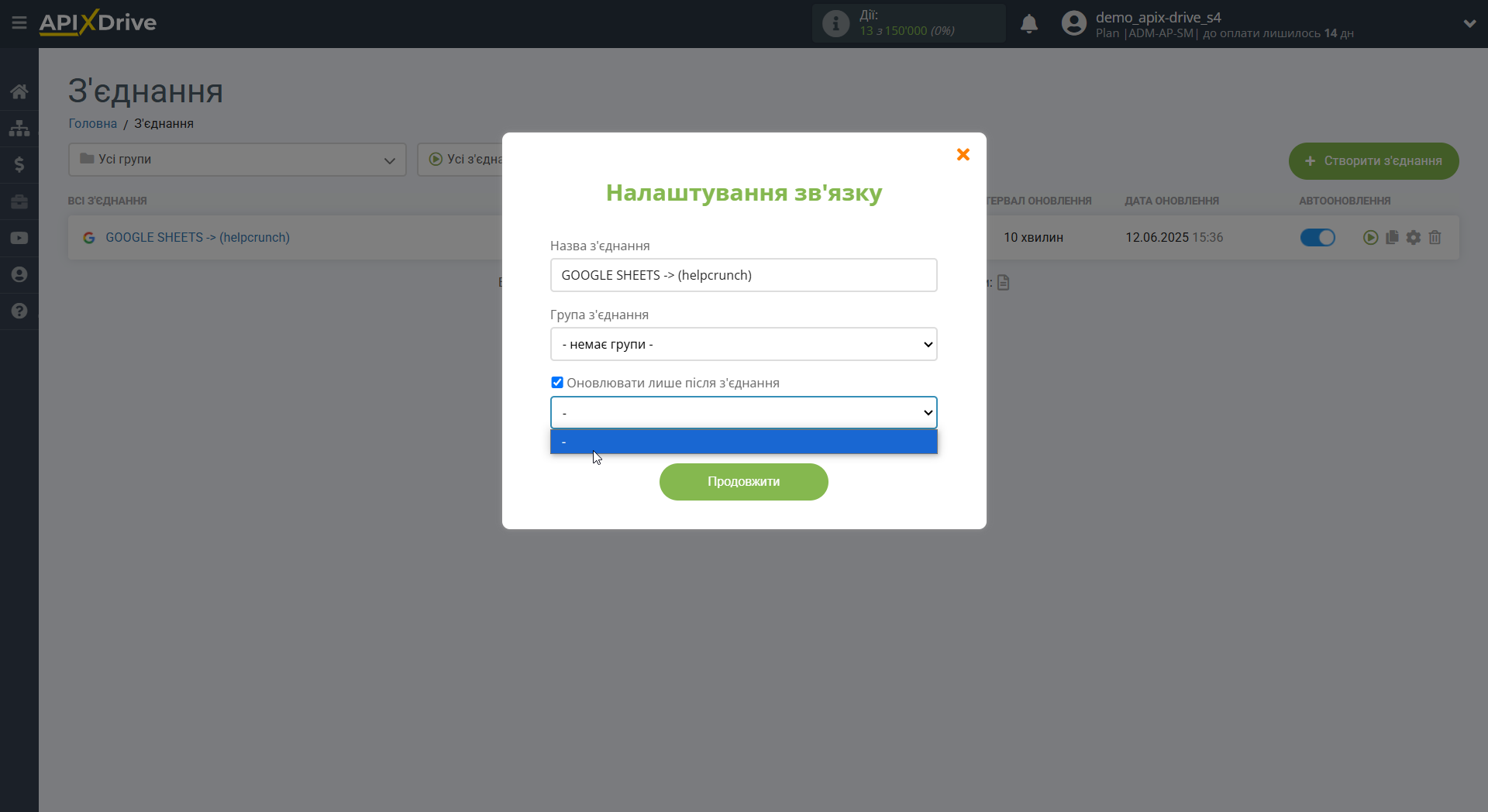Click the Продовжити button

tap(744, 482)
